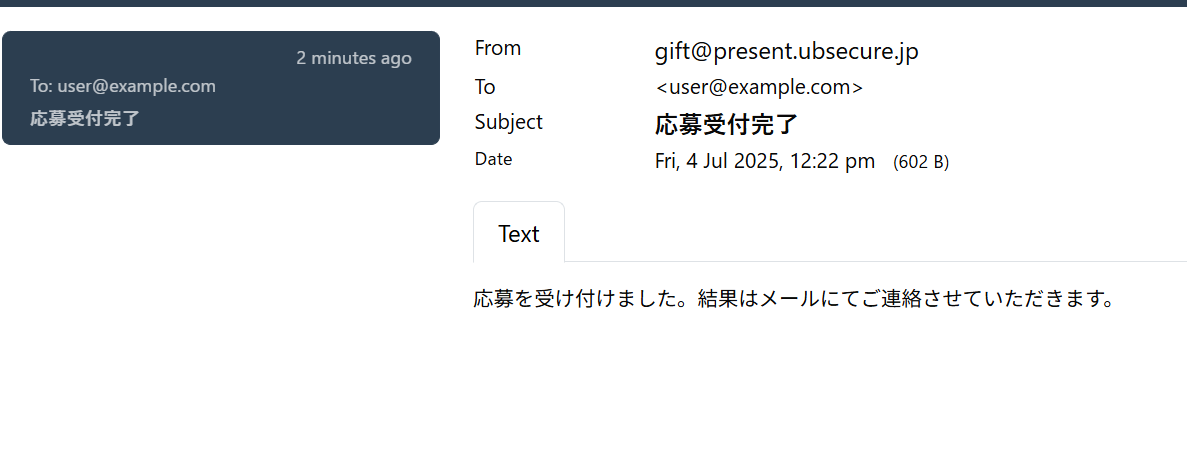The image size is (1187, 458).
Task: Click the dark top header bar
Action: [594, 3]
